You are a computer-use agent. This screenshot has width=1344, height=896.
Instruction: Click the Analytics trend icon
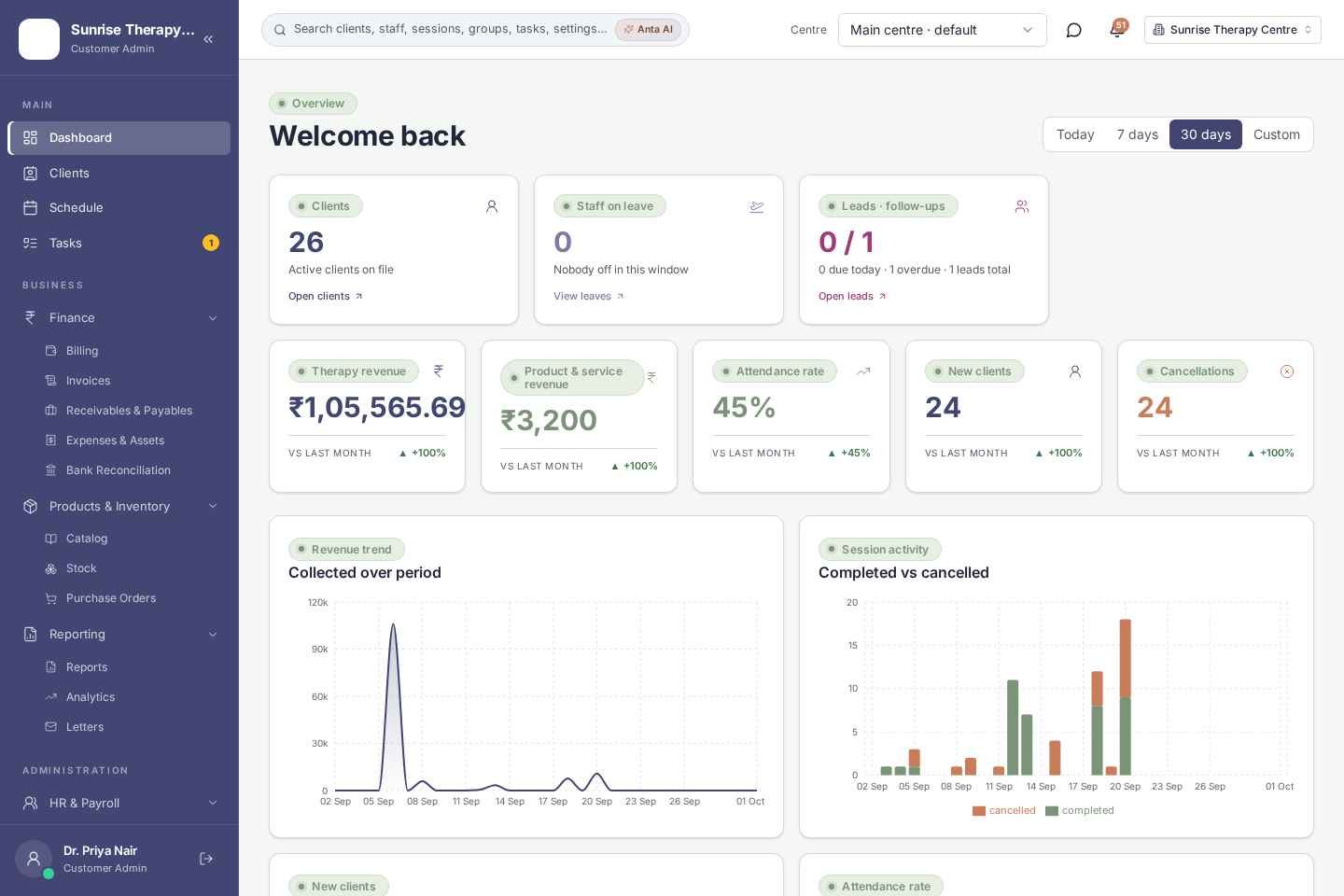pos(51,697)
